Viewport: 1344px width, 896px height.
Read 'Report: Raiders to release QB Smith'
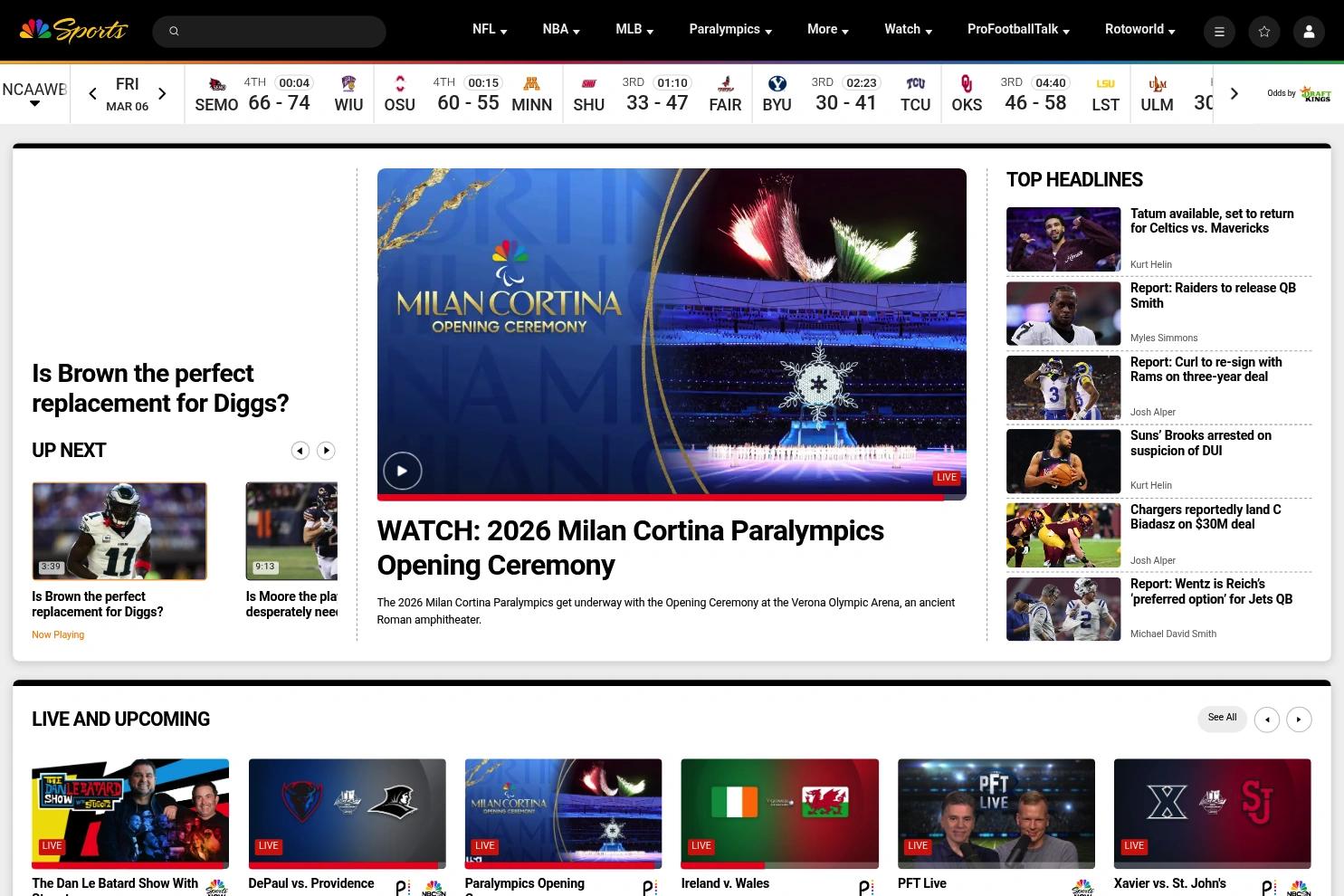click(x=1213, y=295)
